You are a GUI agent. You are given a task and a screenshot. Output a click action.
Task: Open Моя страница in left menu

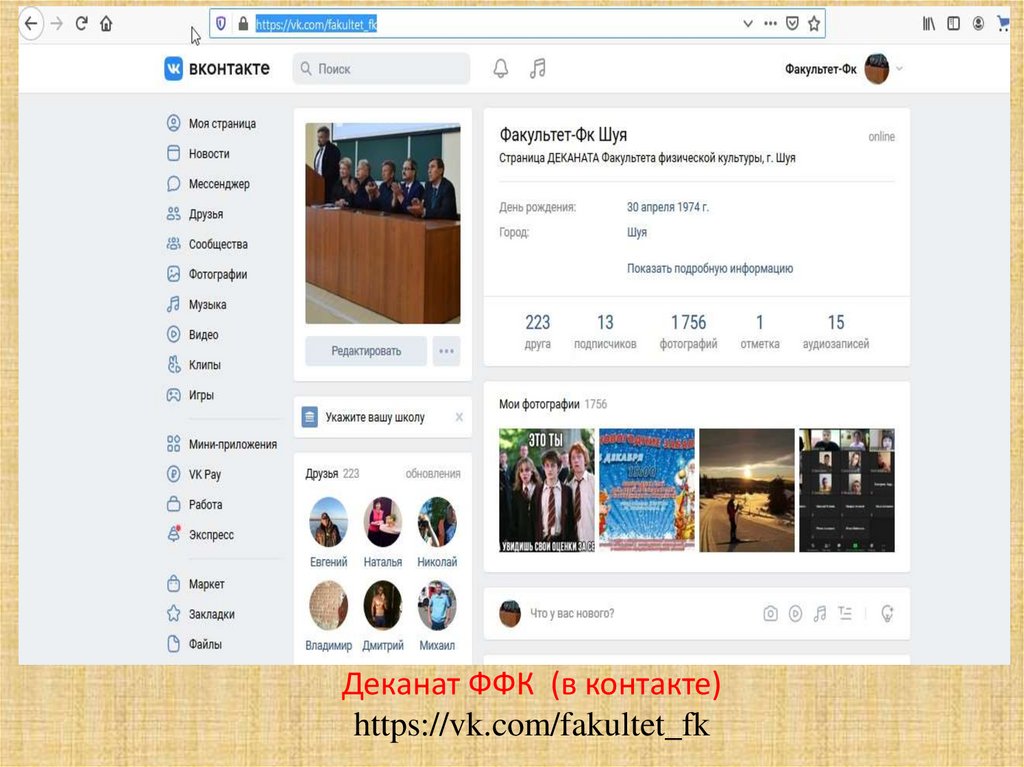222,123
